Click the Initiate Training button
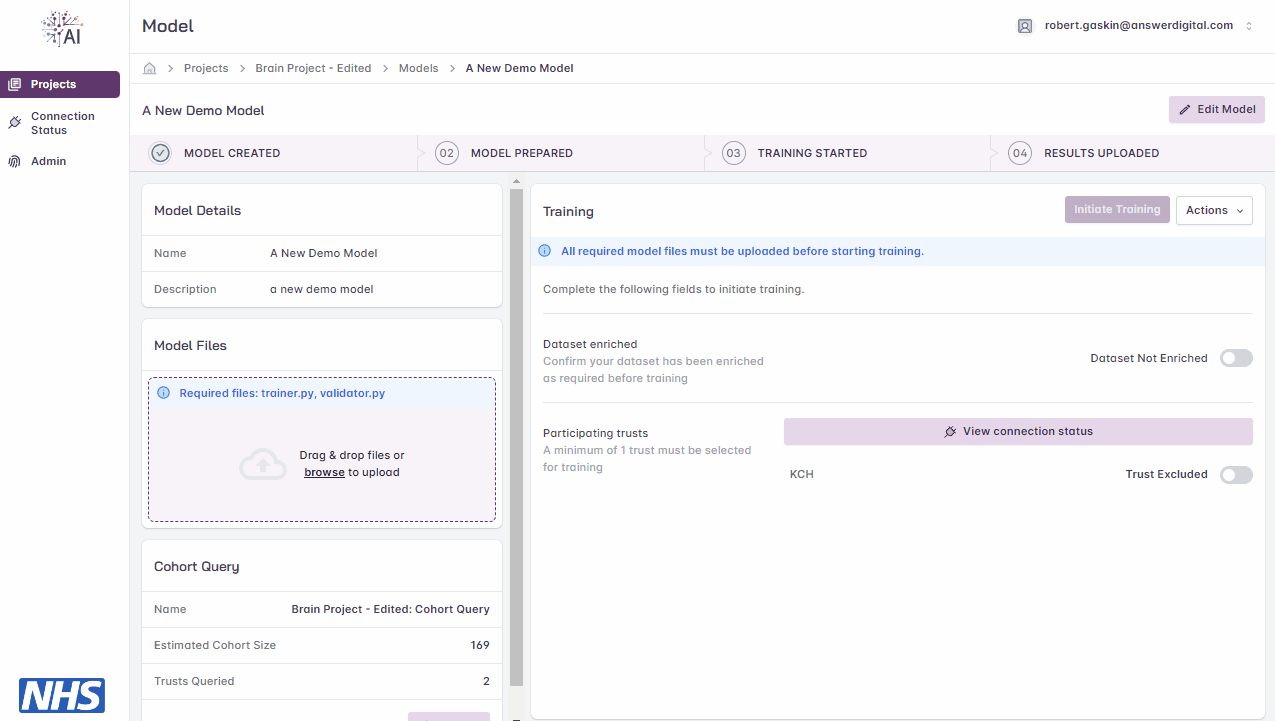The width and height of the screenshot is (1275, 721). tap(1117, 210)
